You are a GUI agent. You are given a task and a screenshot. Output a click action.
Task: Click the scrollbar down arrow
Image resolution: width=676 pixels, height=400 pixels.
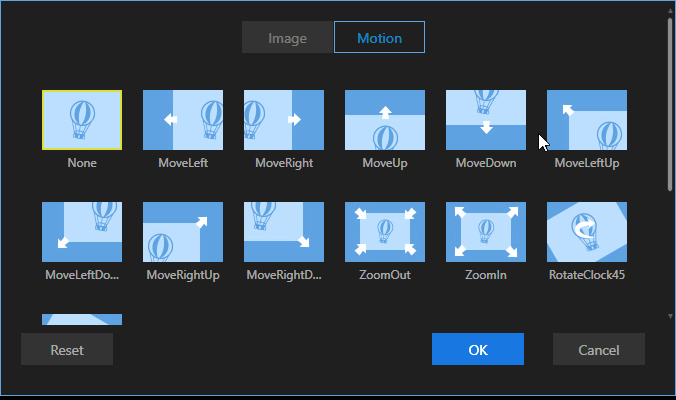pos(670,316)
